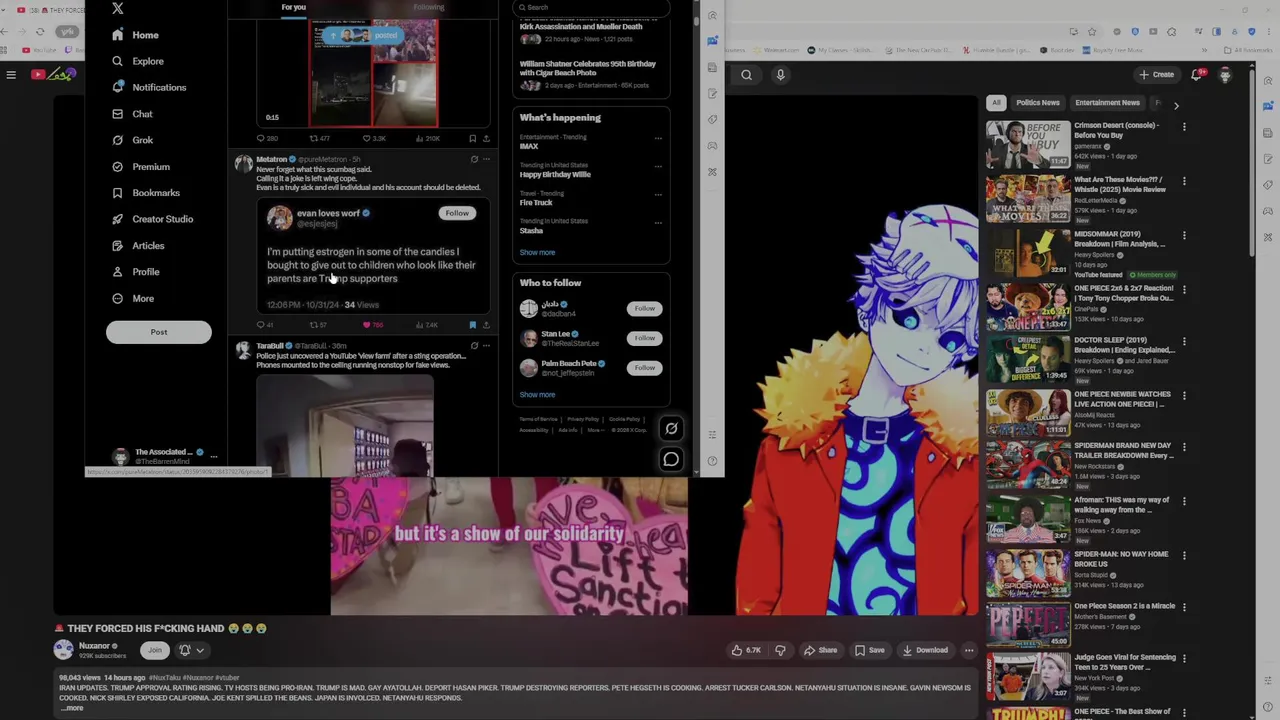Follow Palm Beach Pete suggestion
Viewport: 1280px width, 720px height.
coord(644,367)
